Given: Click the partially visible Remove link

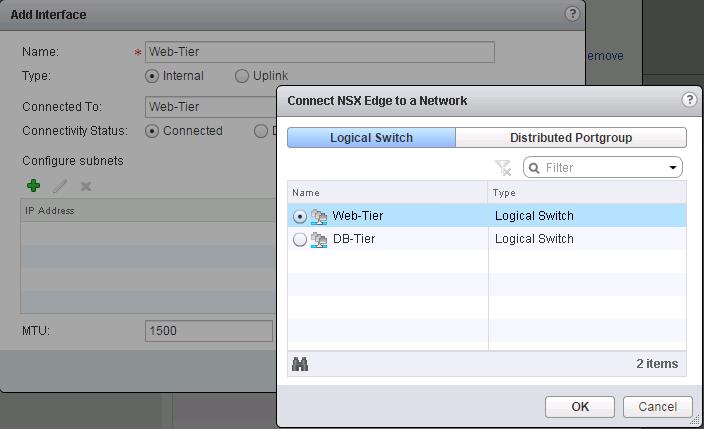Looking at the screenshot, I should click(x=605, y=56).
